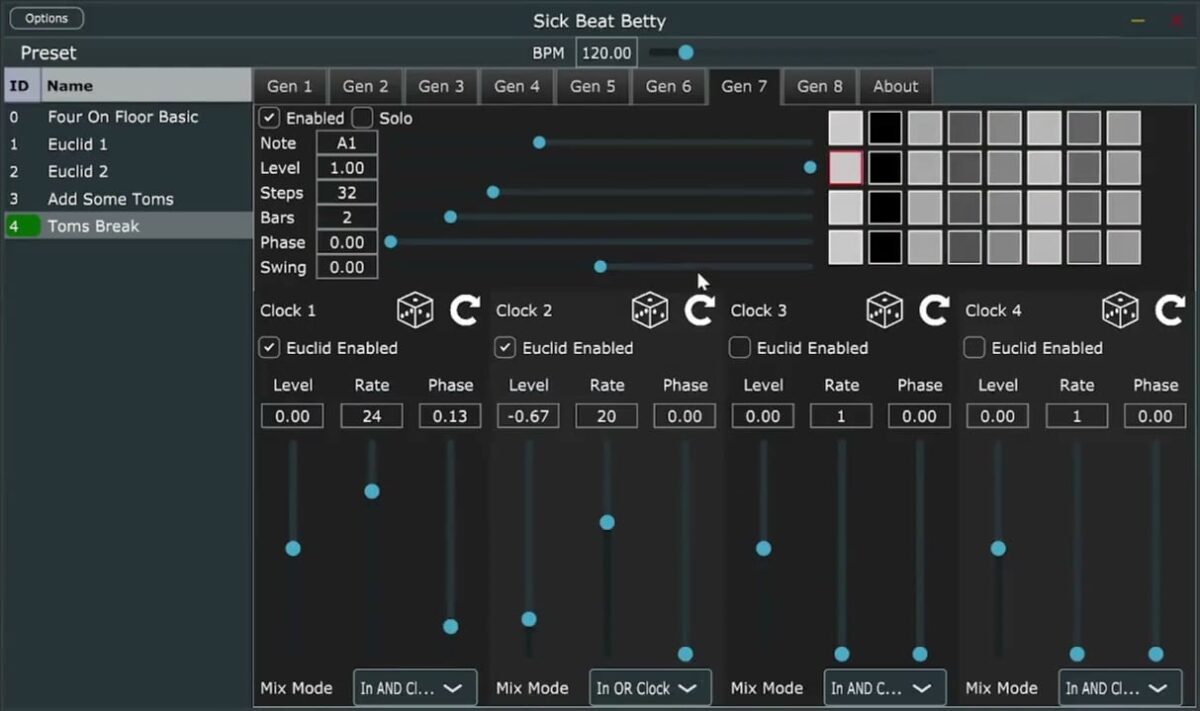
Task: Open the Mix Mode dropdown for Clock 1
Action: pyautogui.click(x=414, y=687)
